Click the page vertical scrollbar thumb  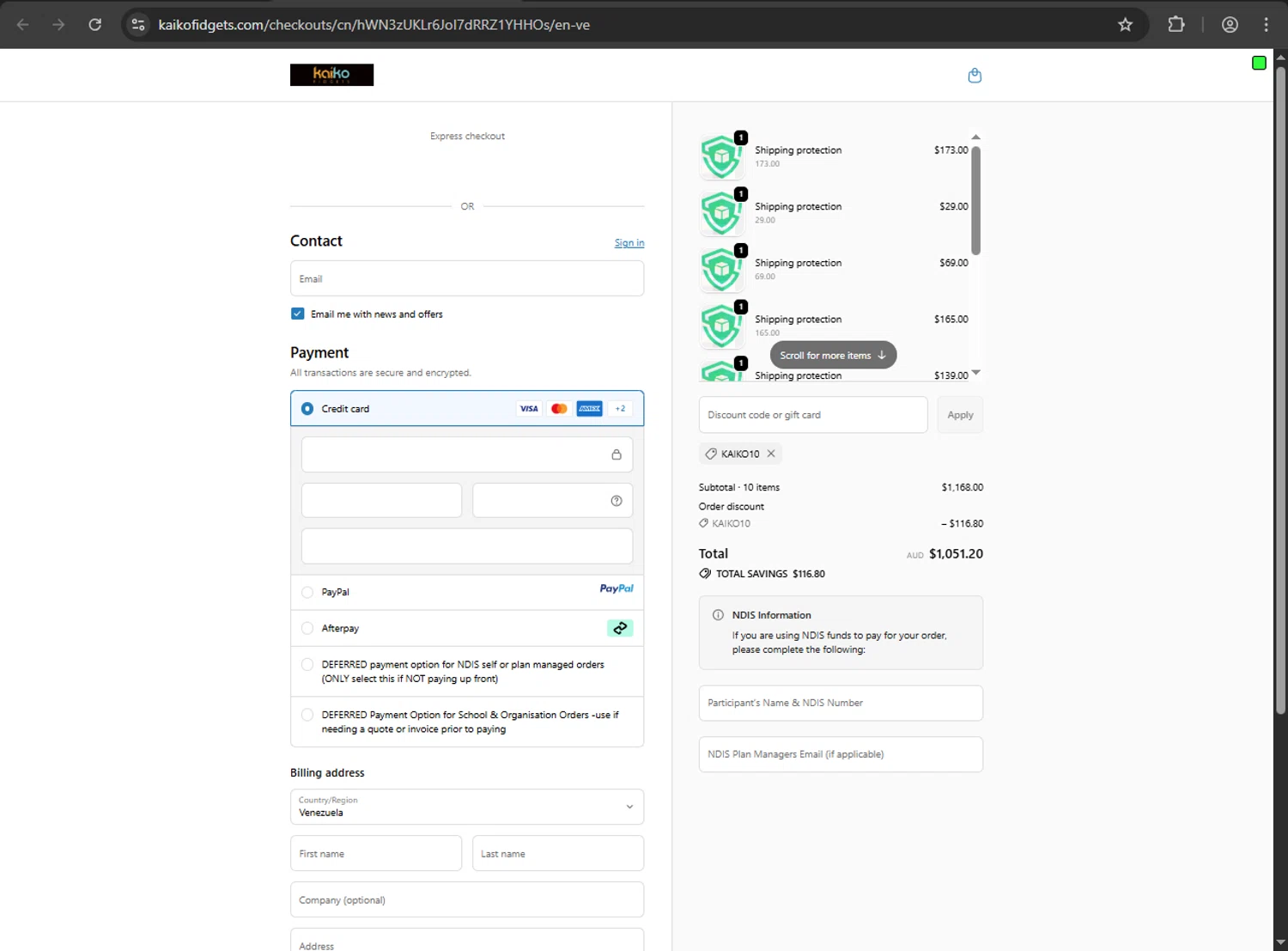click(x=1280, y=389)
